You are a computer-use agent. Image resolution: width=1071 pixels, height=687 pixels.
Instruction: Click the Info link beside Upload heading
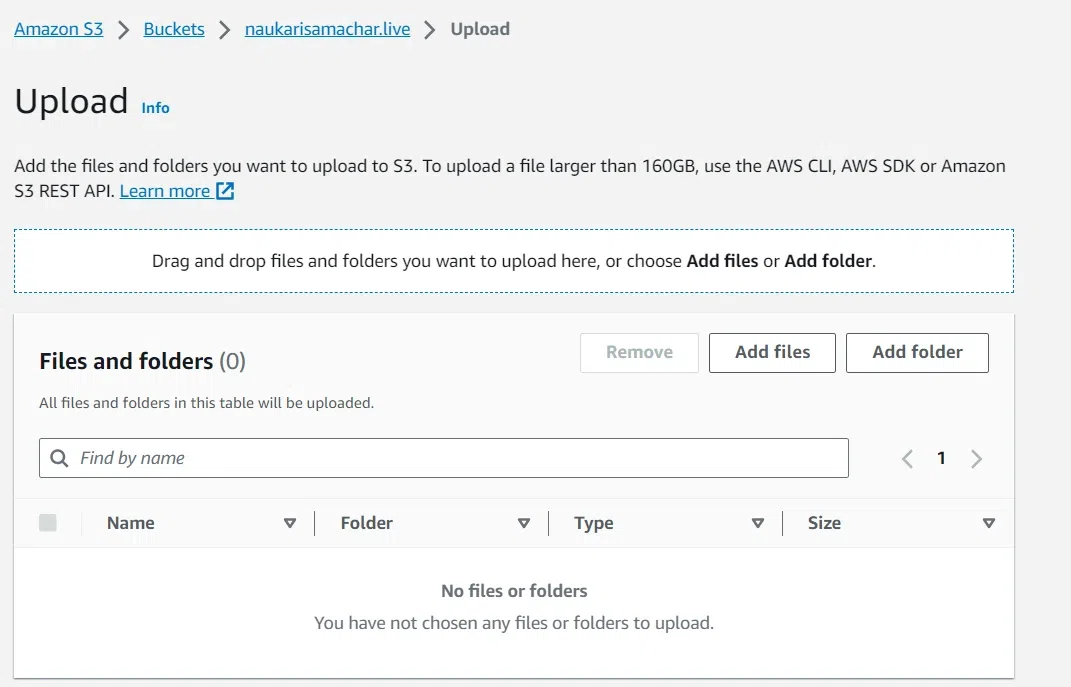155,108
